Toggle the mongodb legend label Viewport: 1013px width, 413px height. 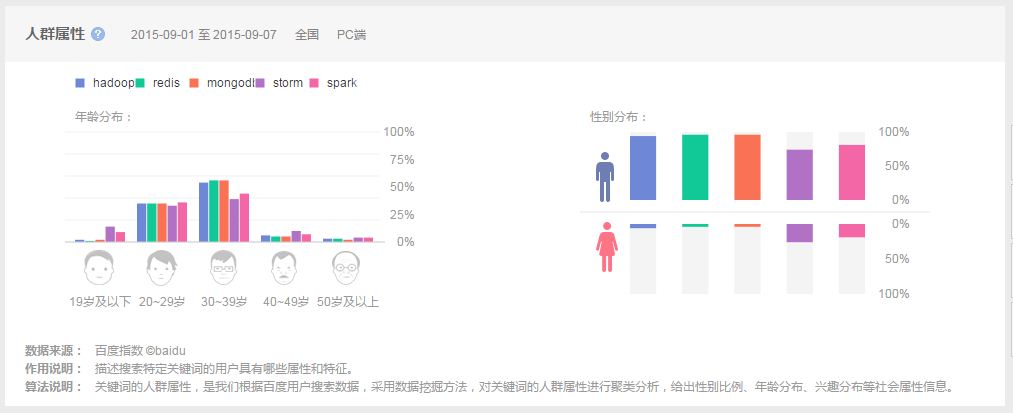click(x=231, y=83)
